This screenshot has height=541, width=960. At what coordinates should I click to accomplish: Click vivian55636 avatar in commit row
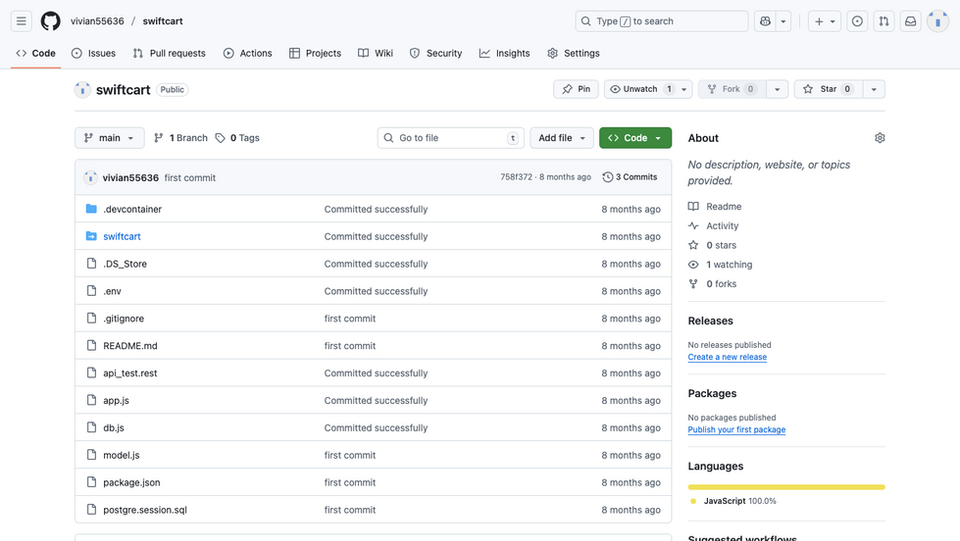tap(91, 177)
